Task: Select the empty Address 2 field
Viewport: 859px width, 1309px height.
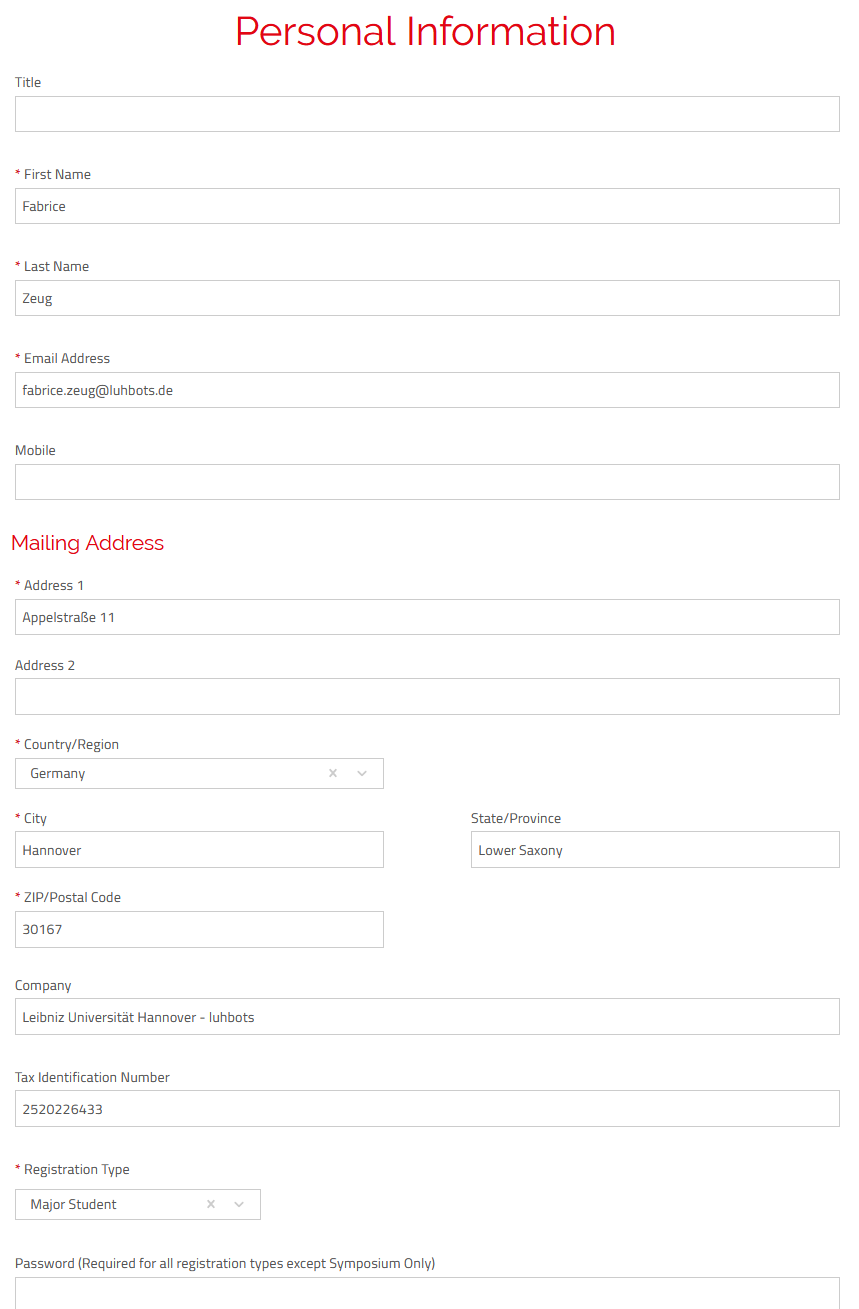Action: click(x=427, y=697)
